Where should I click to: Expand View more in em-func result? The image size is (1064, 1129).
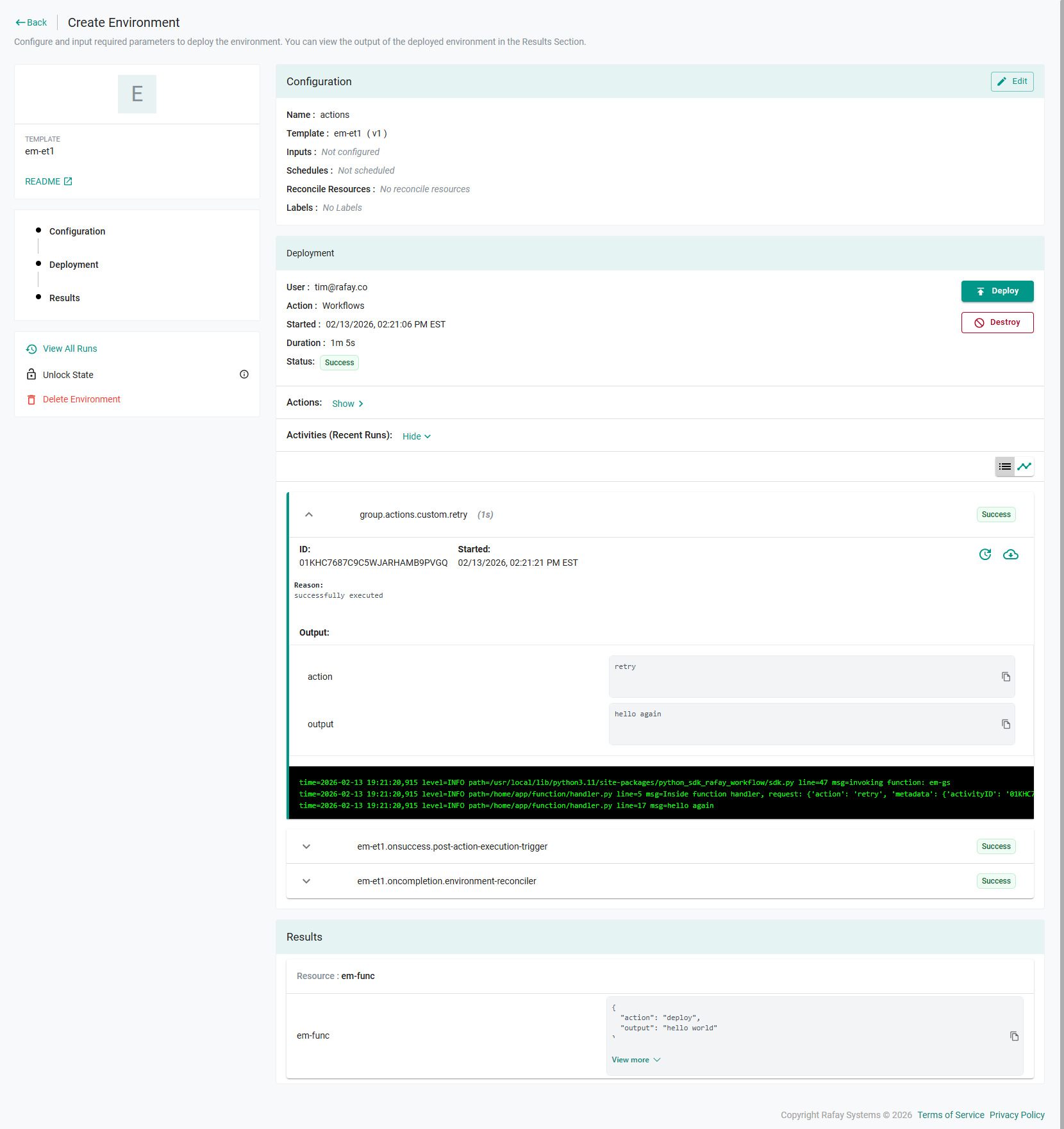(x=635, y=1060)
